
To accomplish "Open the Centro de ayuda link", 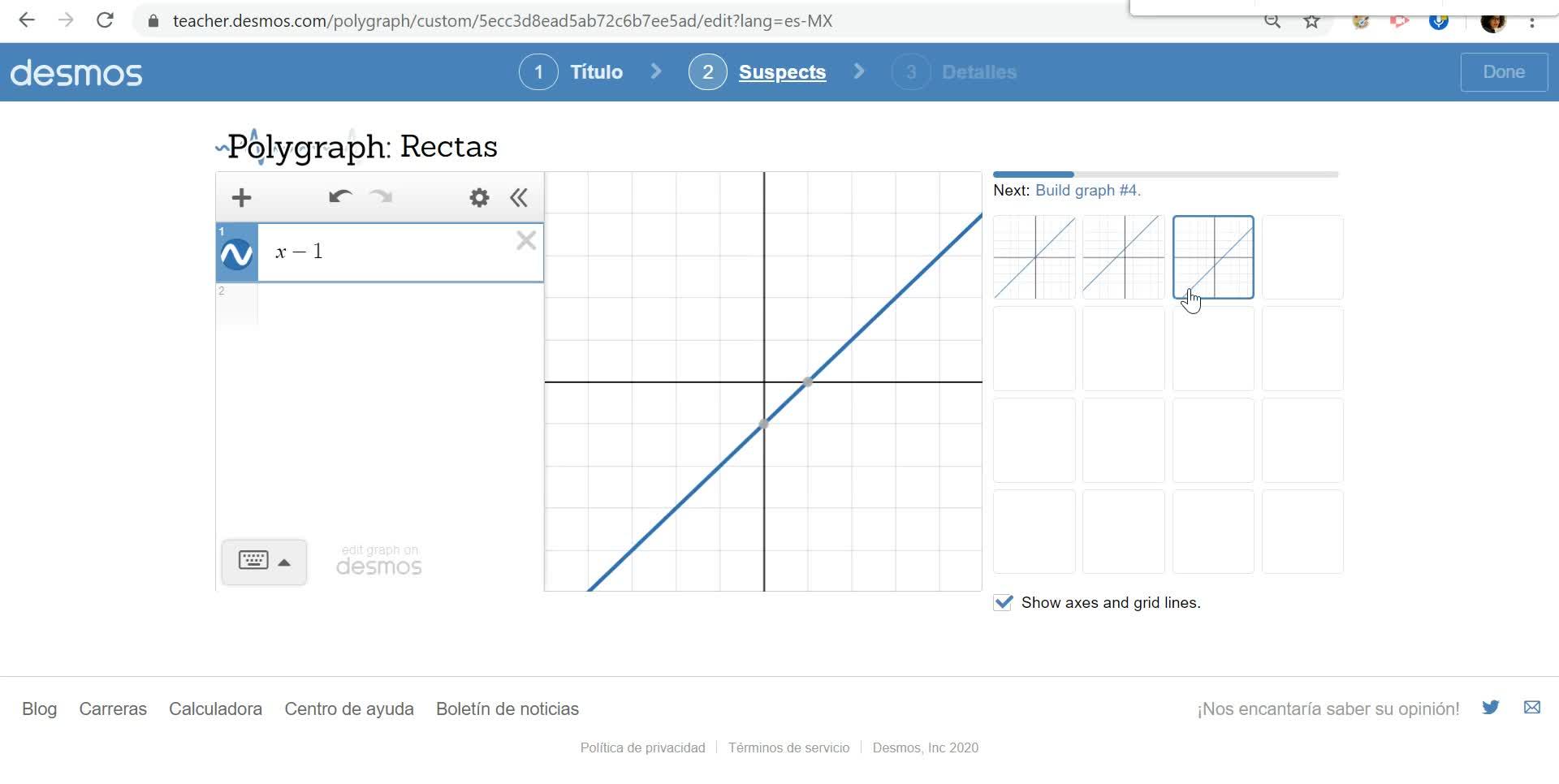I will (x=349, y=709).
